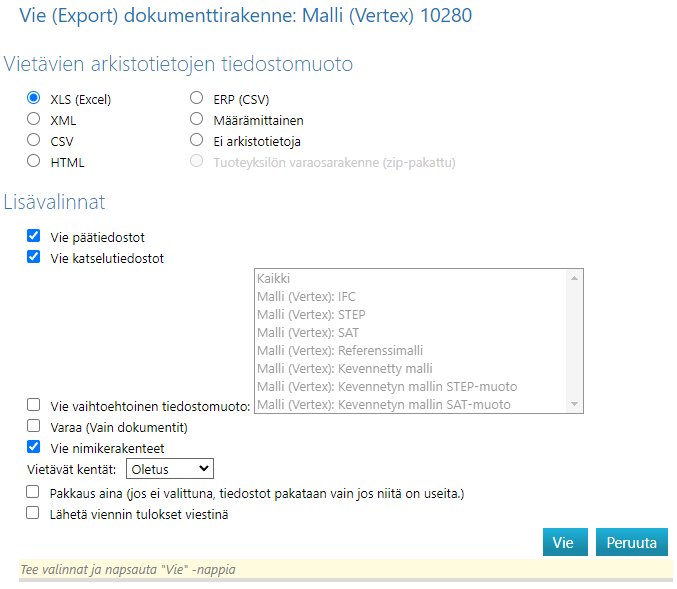Click the list scrollbar up arrow
This screenshot has width=677, height=589.
pos(574,279)
